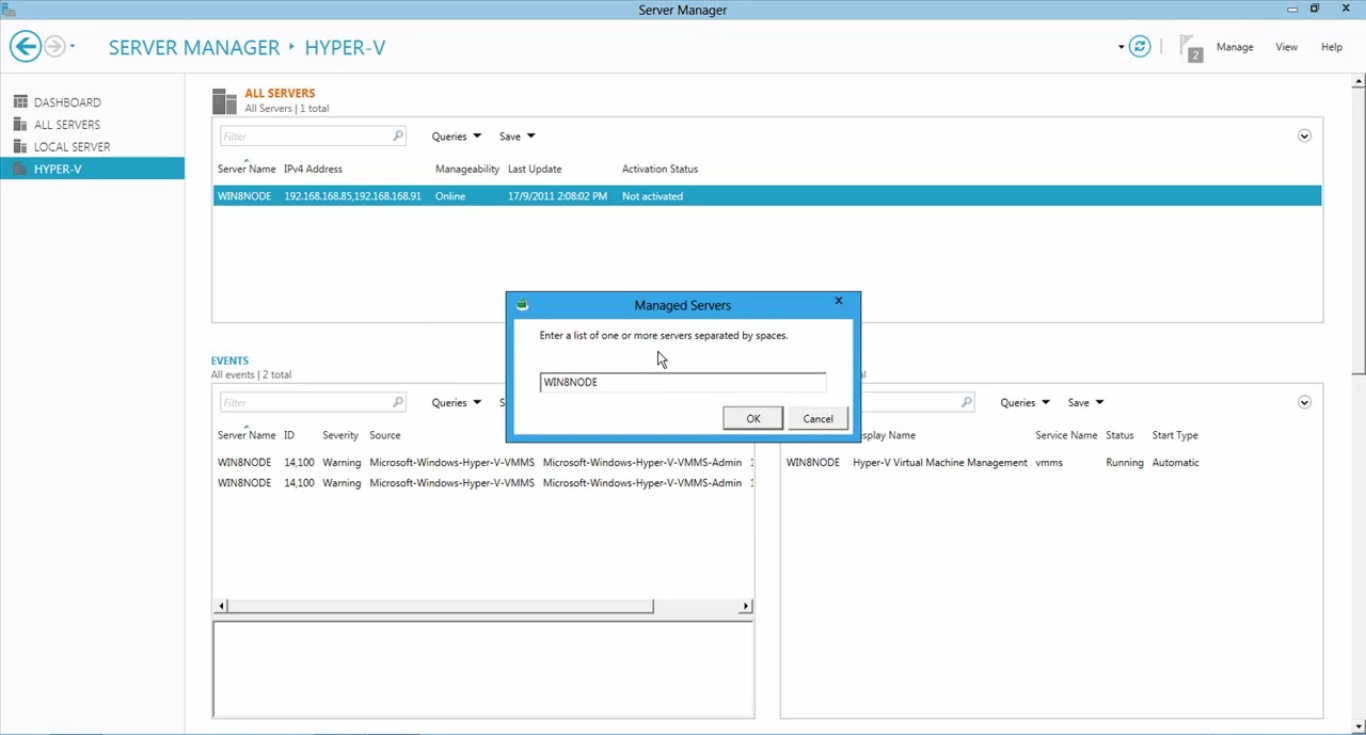This screenshot has height=735, width=1366.
Task: Click search magnifier in services filter
Action: tap(967, 402)
